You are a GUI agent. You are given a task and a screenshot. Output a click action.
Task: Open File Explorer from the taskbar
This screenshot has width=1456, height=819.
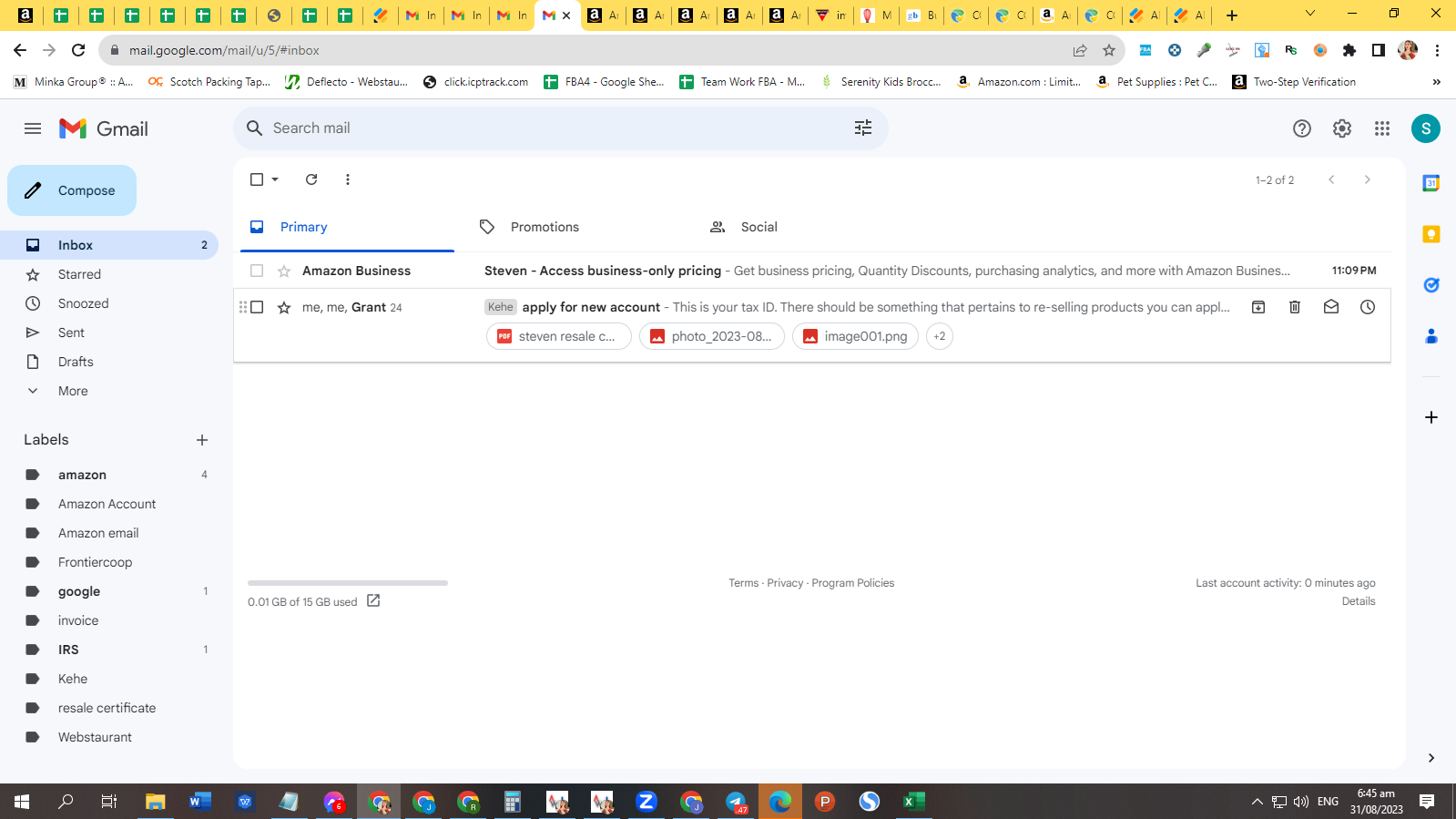click(155, 802)
